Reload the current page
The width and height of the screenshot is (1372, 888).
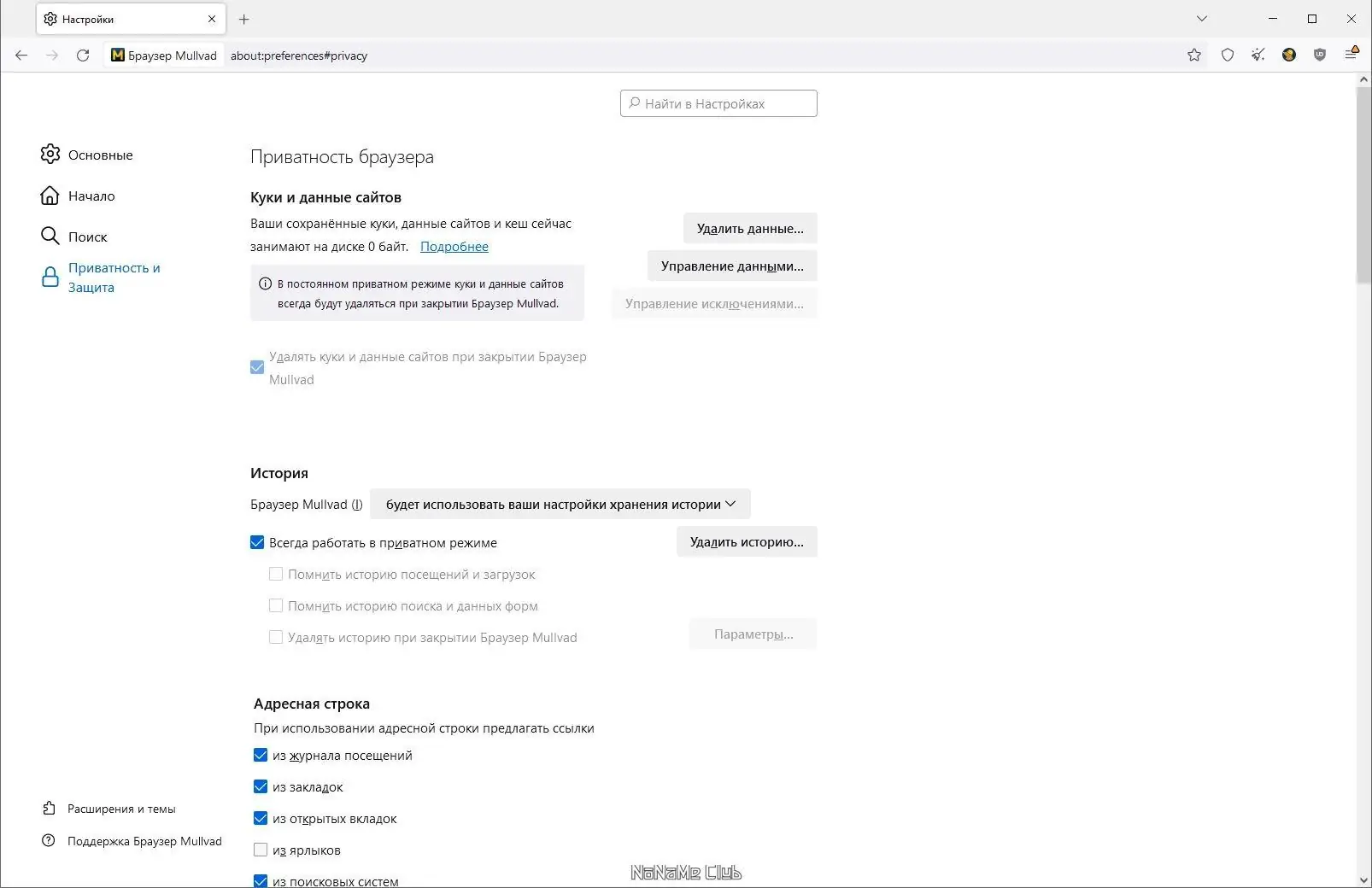[x=83, y=55]
